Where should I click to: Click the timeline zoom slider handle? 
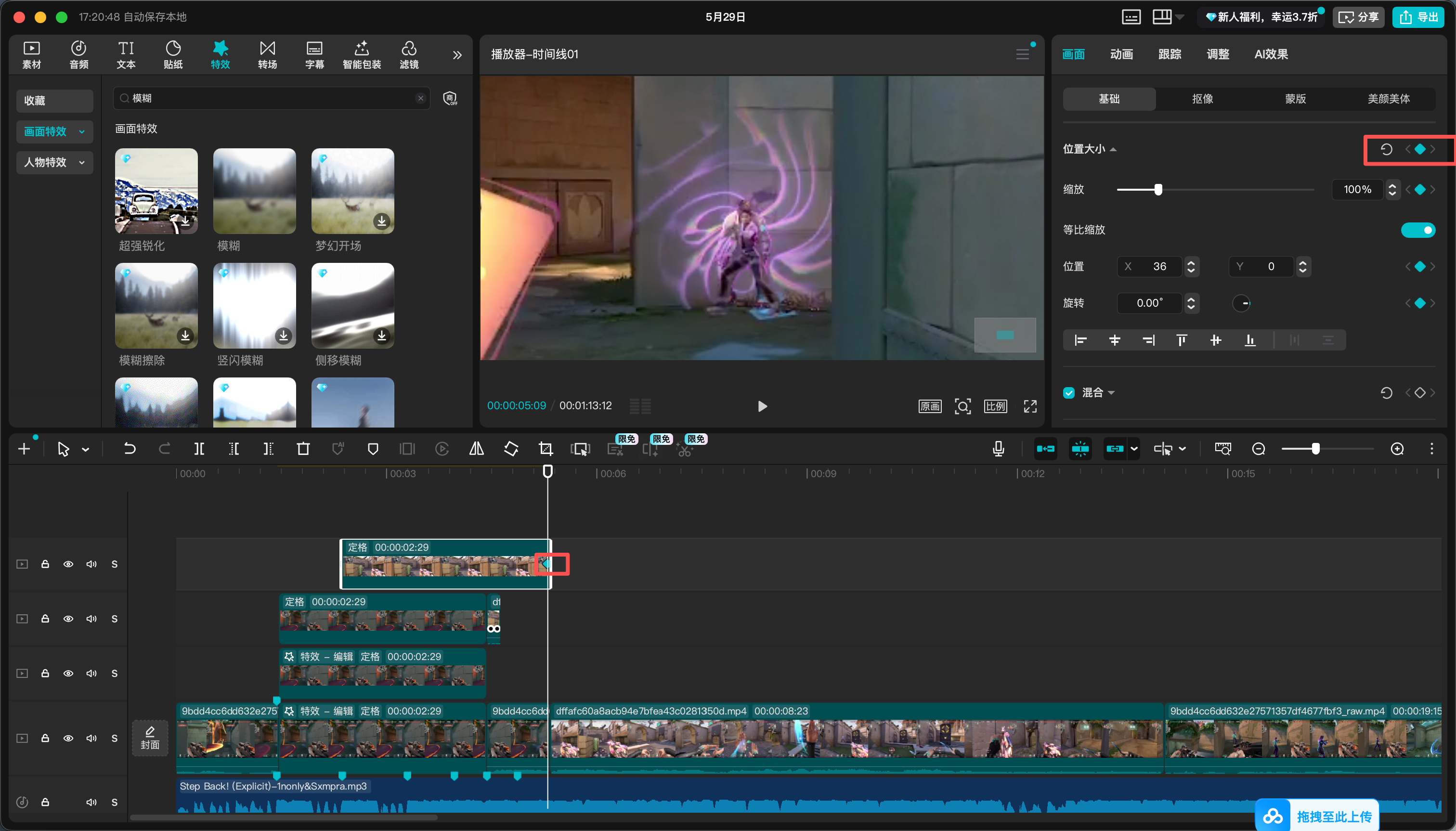click(x=1315, y=449)
